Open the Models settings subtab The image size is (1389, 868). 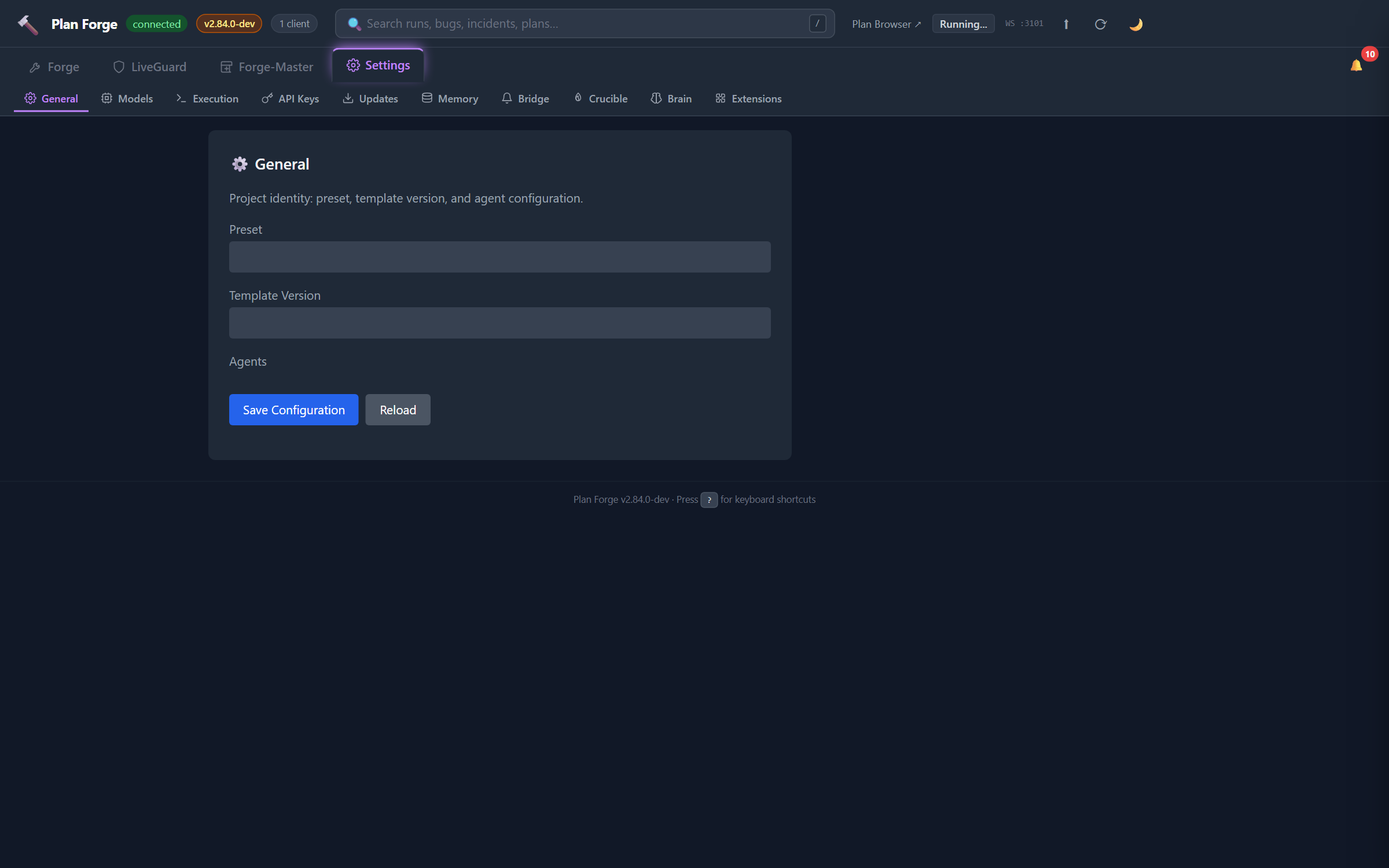coord(127,98)
